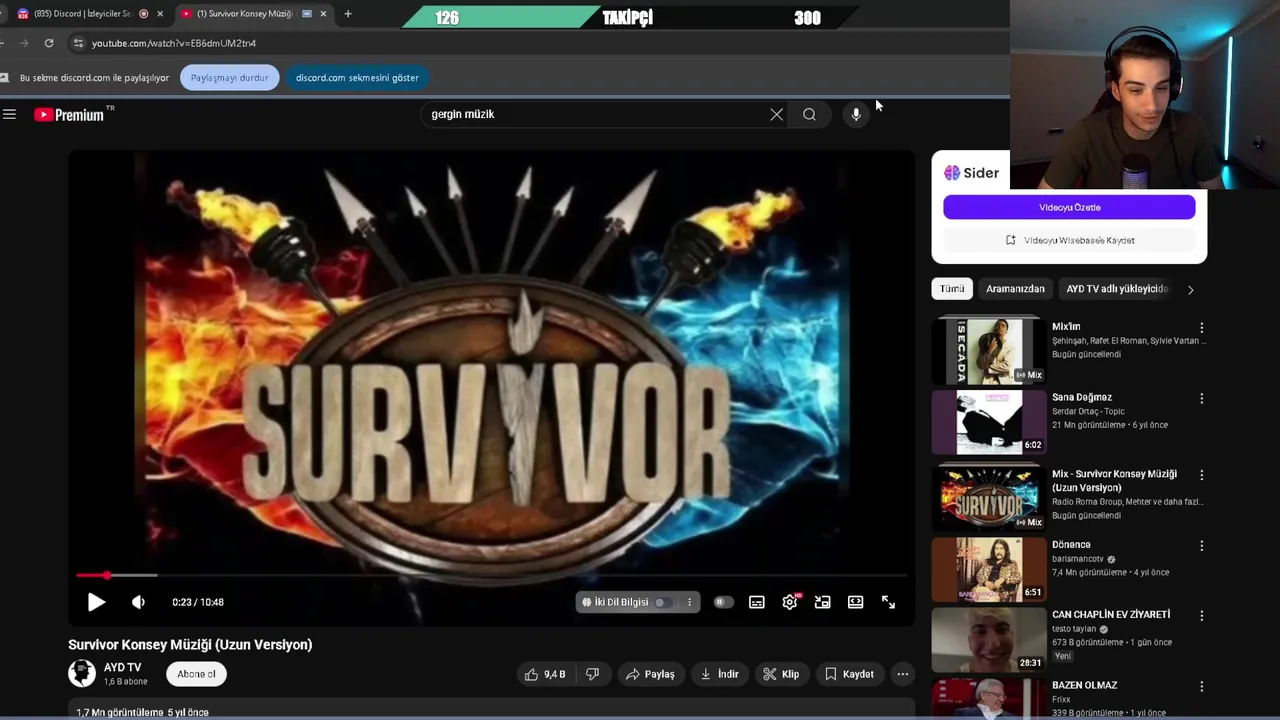This screenshot has height=720, width=1280.
Task: Open options for Sana Değmez
Action: click(1202, 398)
